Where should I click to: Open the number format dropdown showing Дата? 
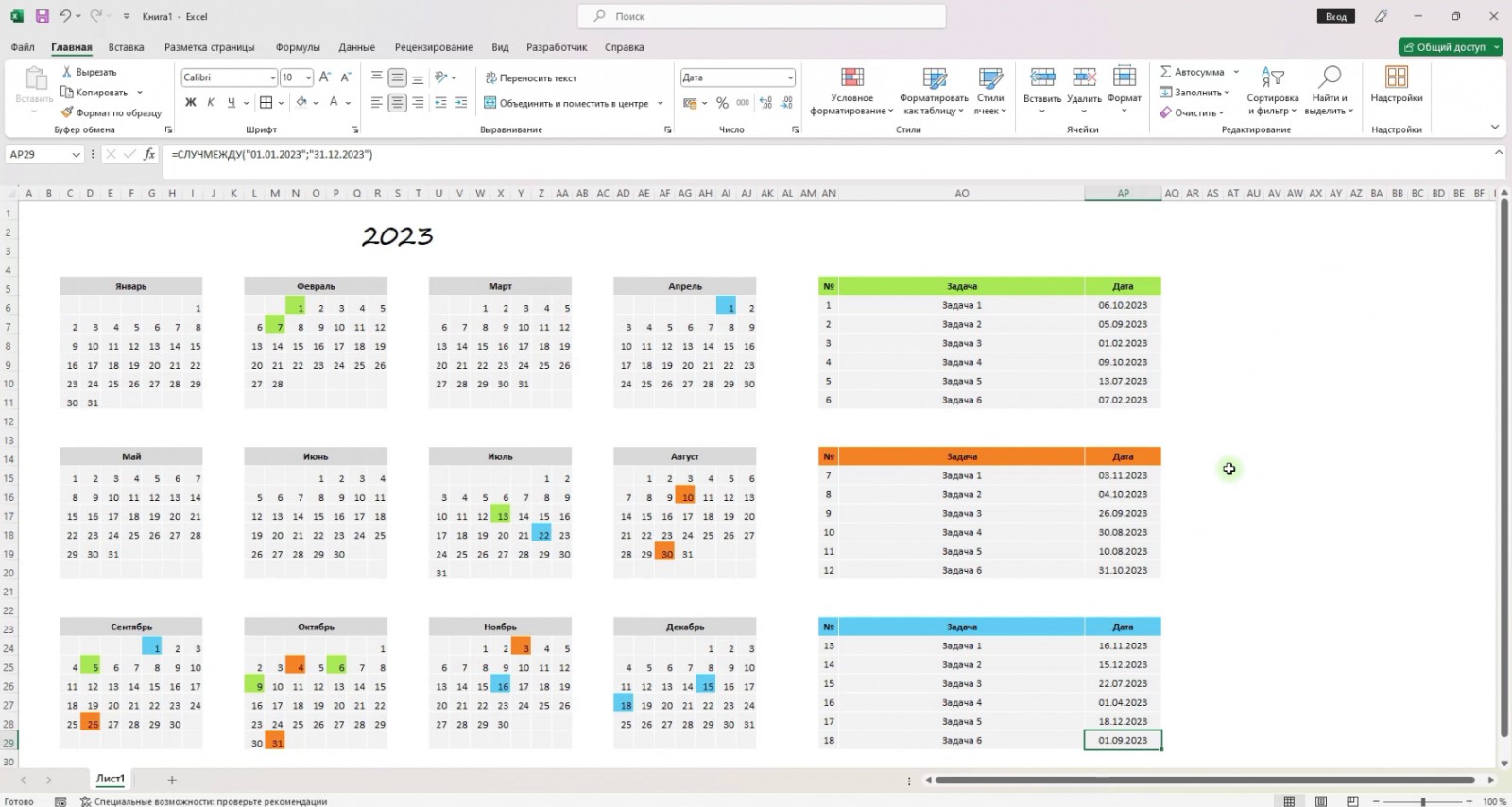(790, 77)
